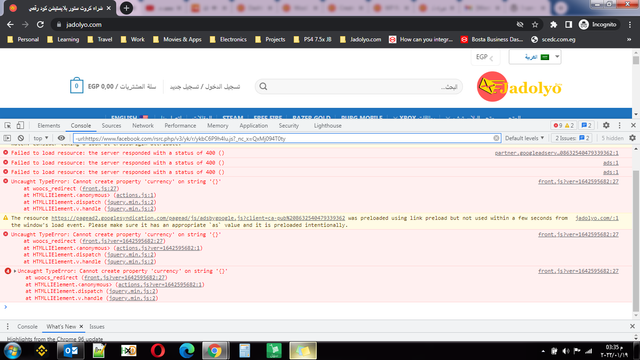Open console settings gear next to hidden count
640x360 pixels.
pyautogui.click(x=632, y=138)
